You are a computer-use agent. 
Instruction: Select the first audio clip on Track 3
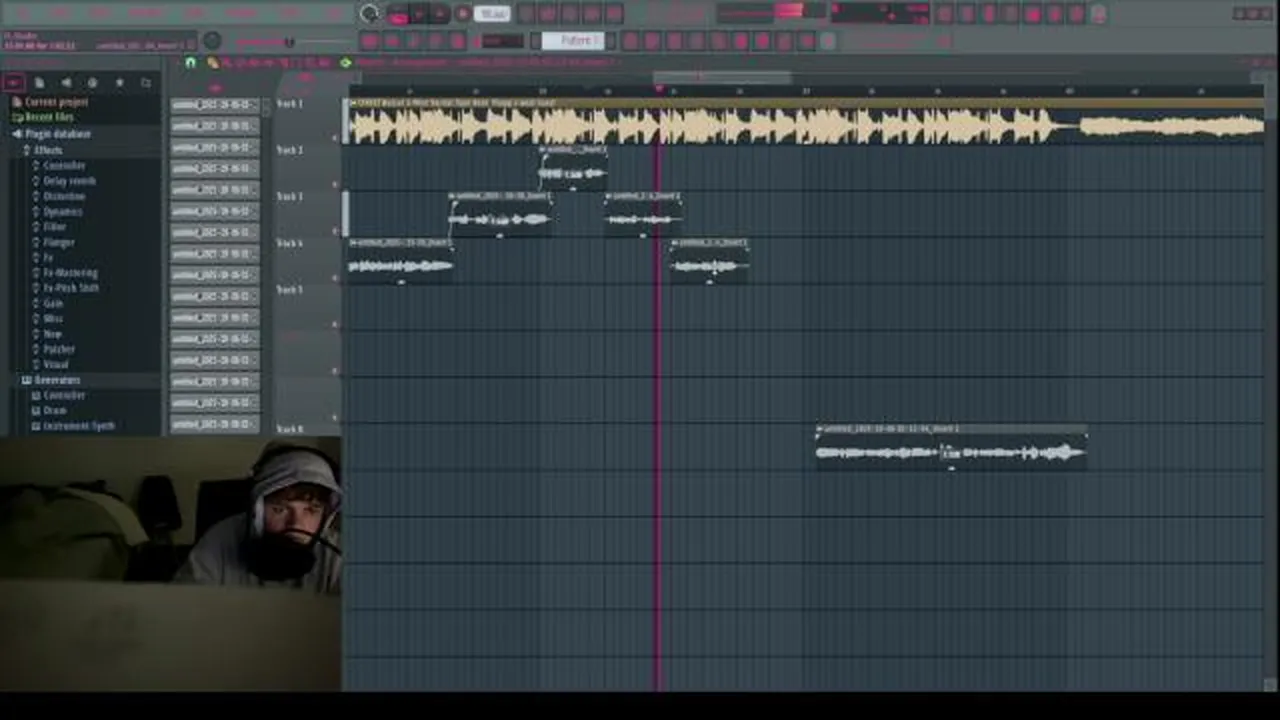click(x=501, y=215)
